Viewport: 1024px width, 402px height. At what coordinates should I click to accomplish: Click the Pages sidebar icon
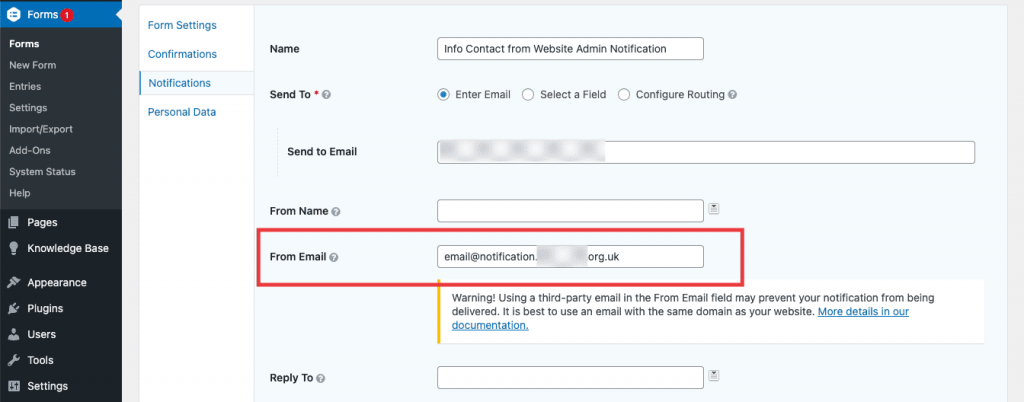point(13,223)
